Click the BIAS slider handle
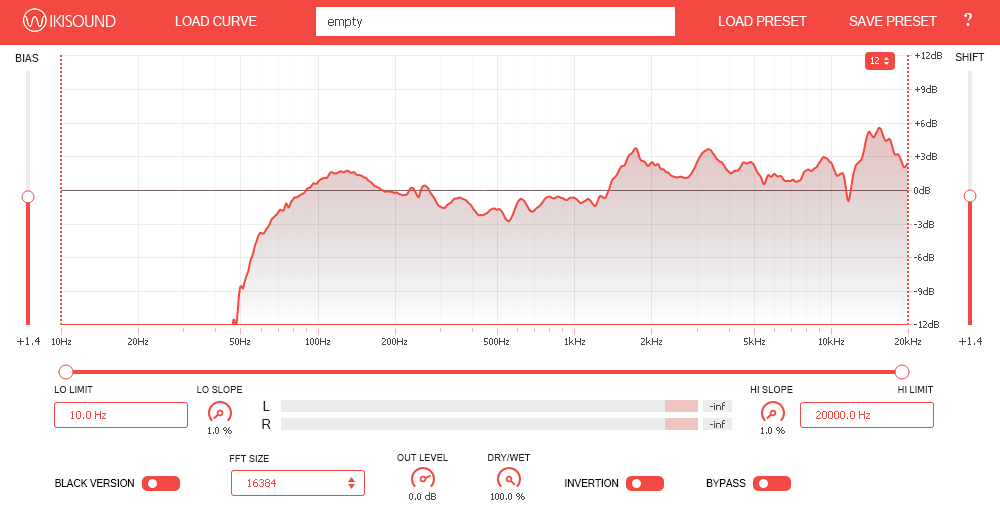Image resolution: width=1000 pixels, height=516 pixels. pos(28,196)
